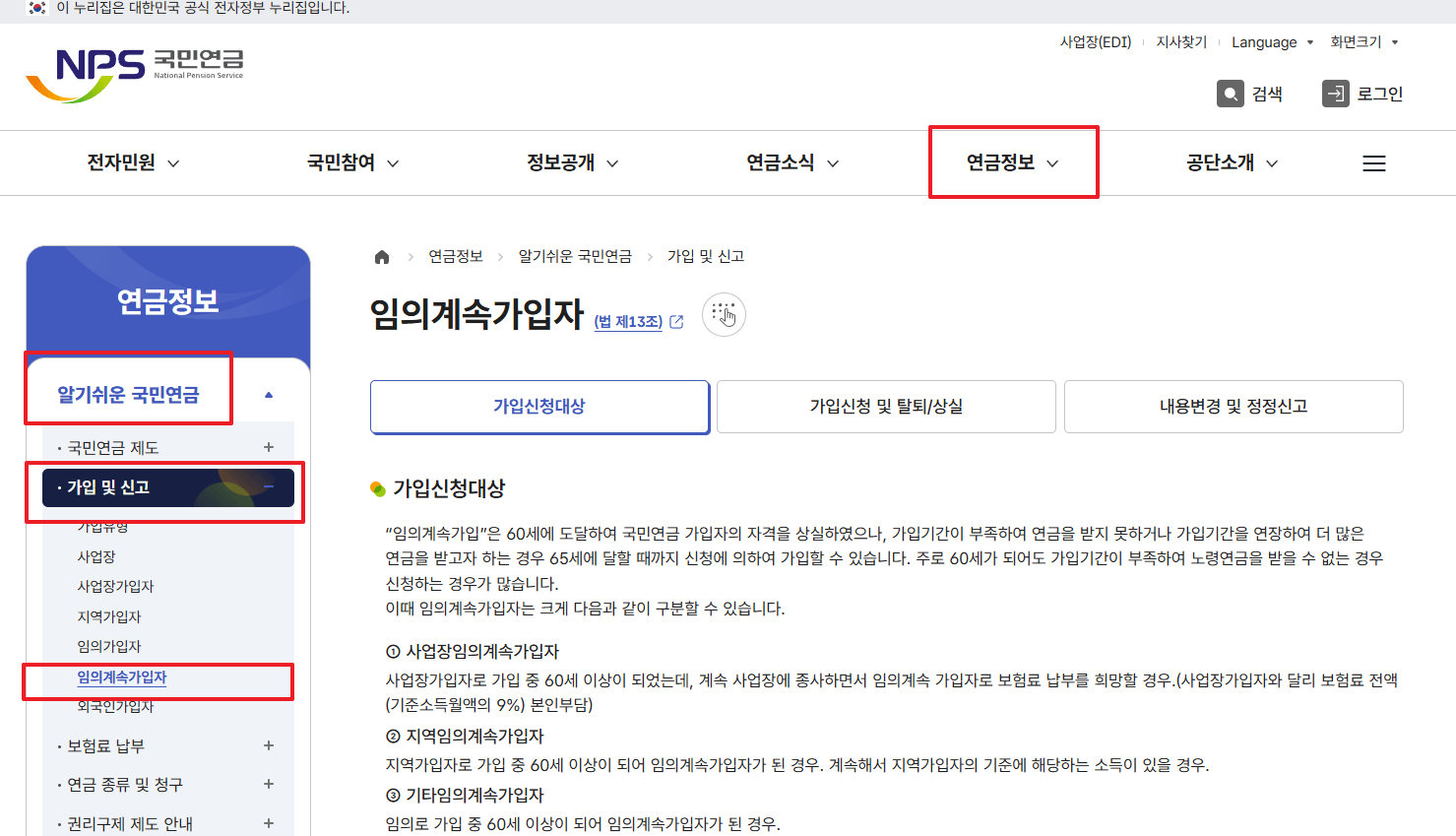This screenshot has width=1456, height=836.
Task: Open the 연금정보 menu
Action: point(1013,162)
